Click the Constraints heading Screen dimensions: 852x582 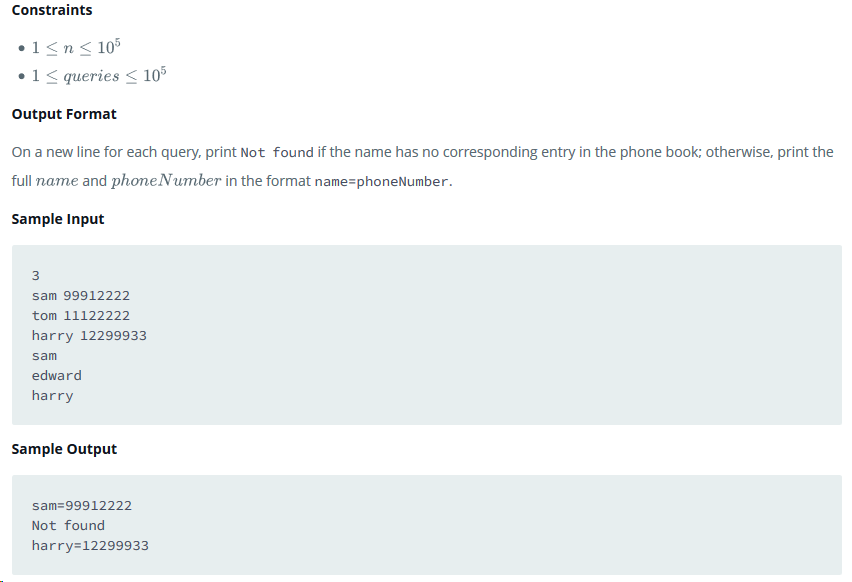click(x=52, y=10)
